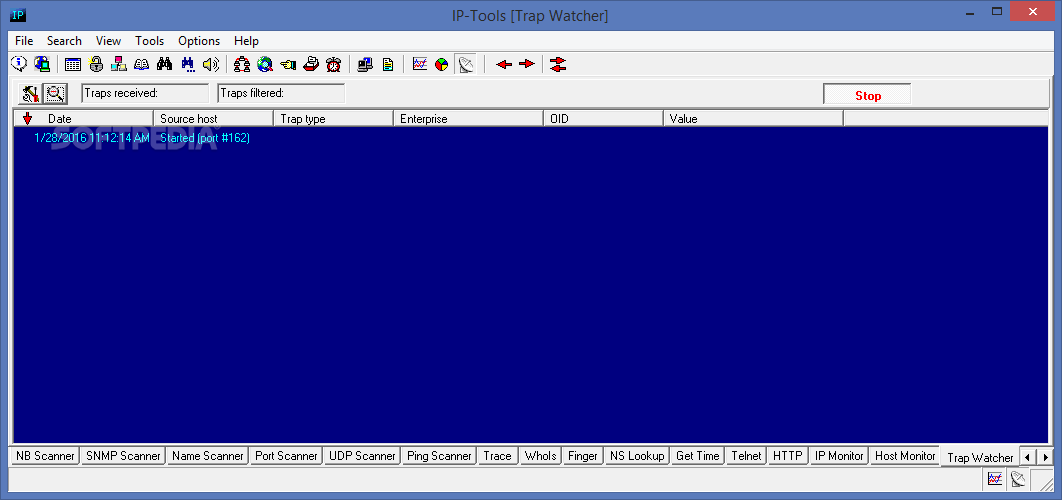
Task: Switch to the HTTP tab
Action: (x=788, y=456)
